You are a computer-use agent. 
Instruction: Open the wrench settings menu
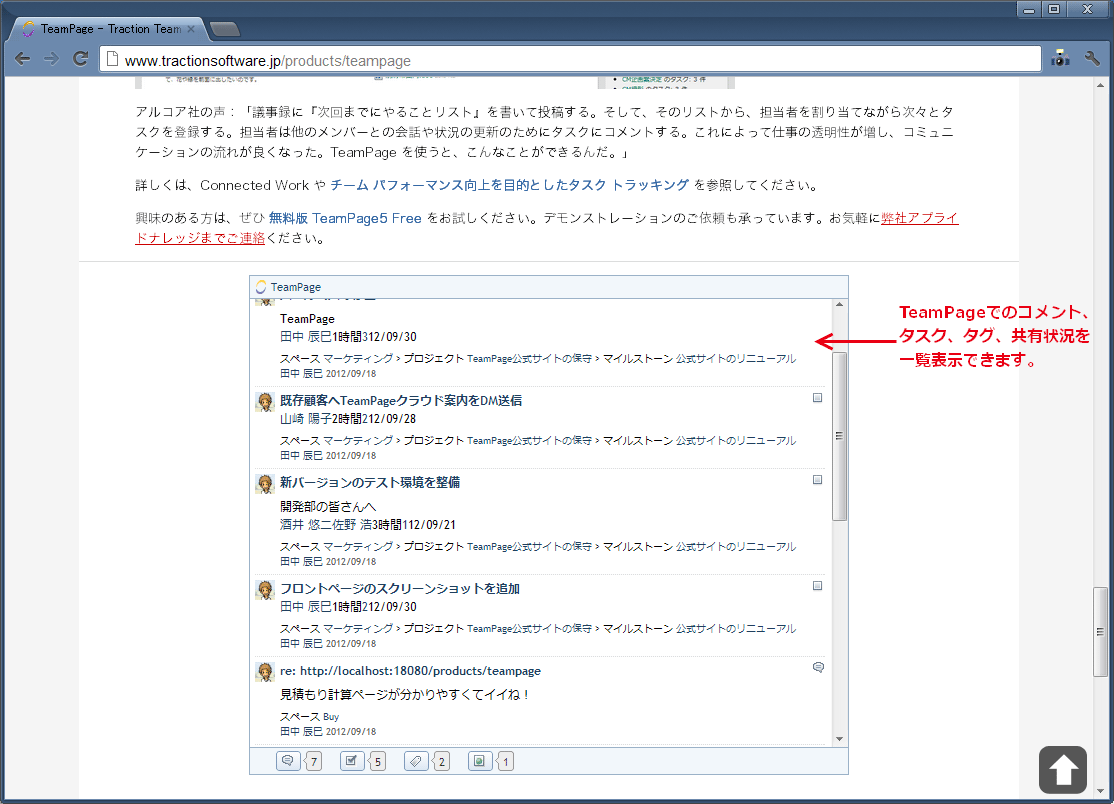pos(1092,59)
